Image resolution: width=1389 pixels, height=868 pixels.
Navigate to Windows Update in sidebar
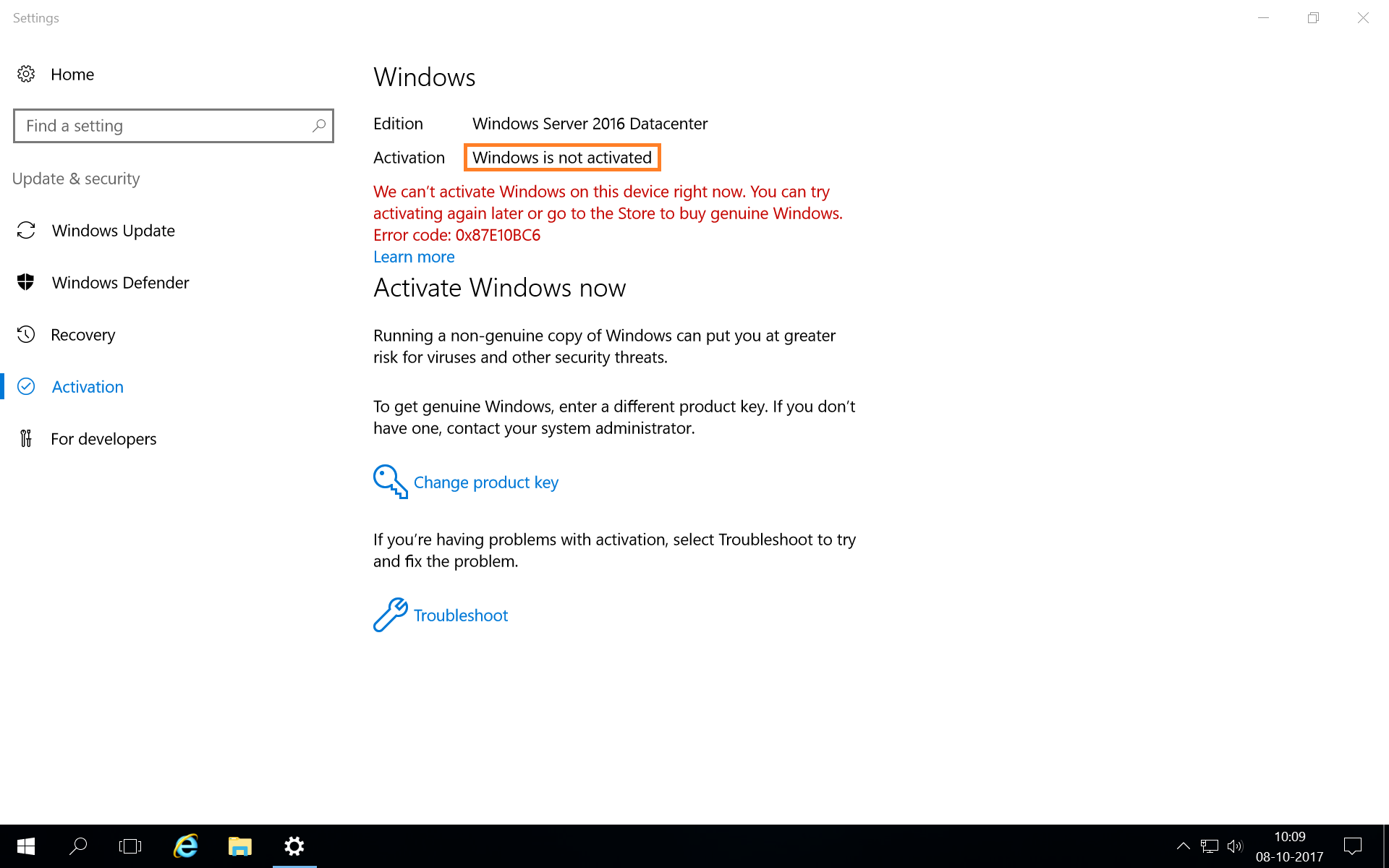pos(113,230)
